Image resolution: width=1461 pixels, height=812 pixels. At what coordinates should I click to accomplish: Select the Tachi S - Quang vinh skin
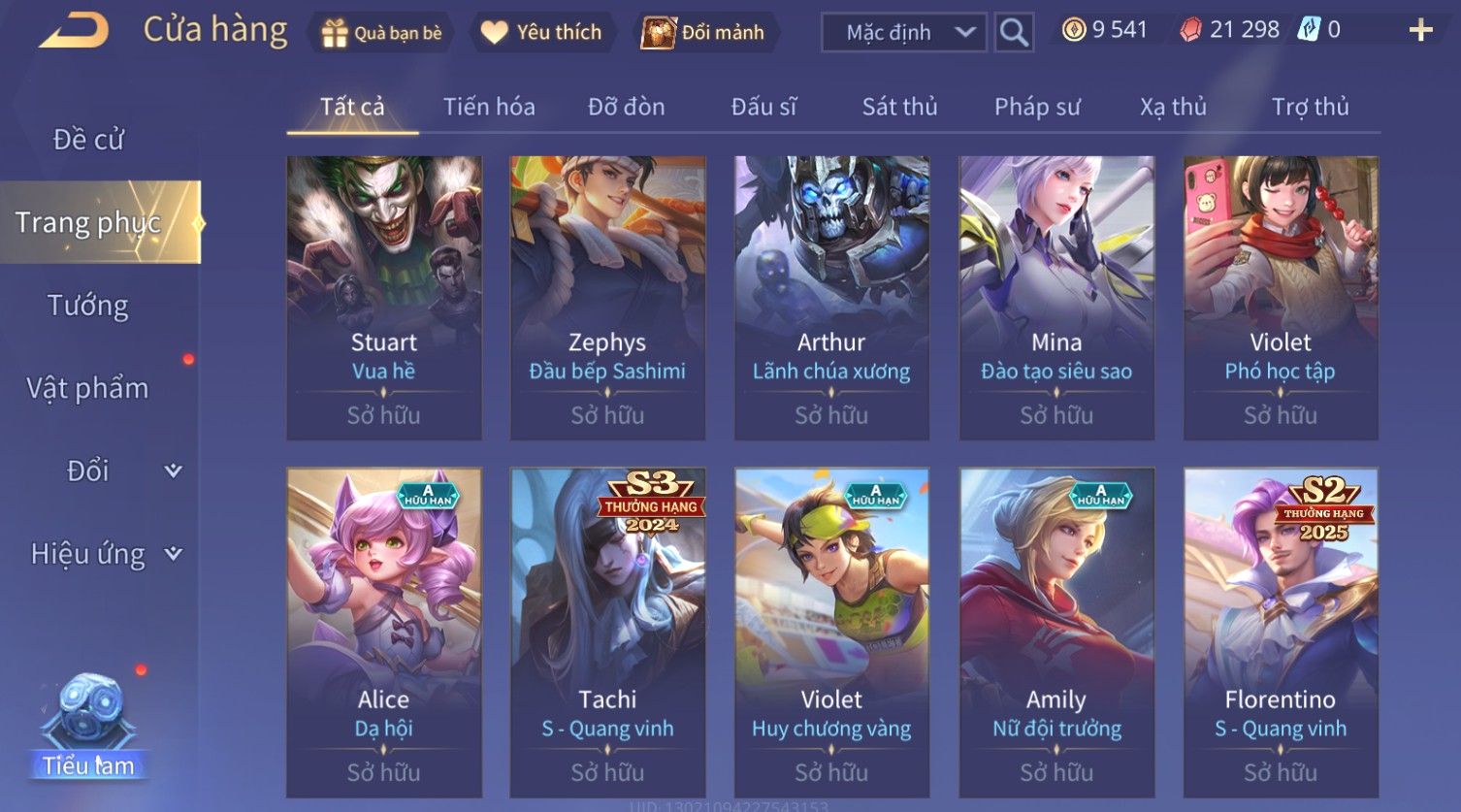(x=608, y=633)
